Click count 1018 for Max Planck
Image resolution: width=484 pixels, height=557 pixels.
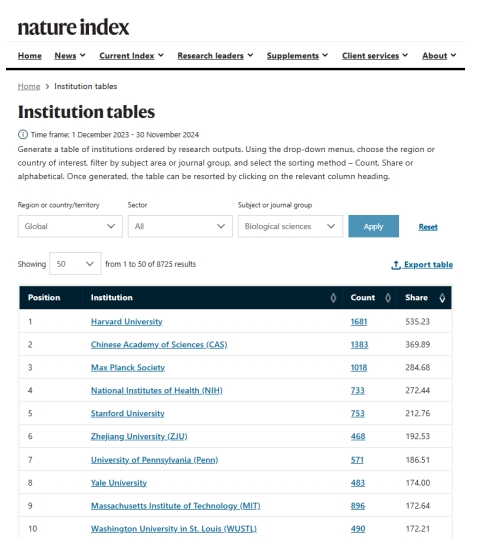(x=359, y=368)
